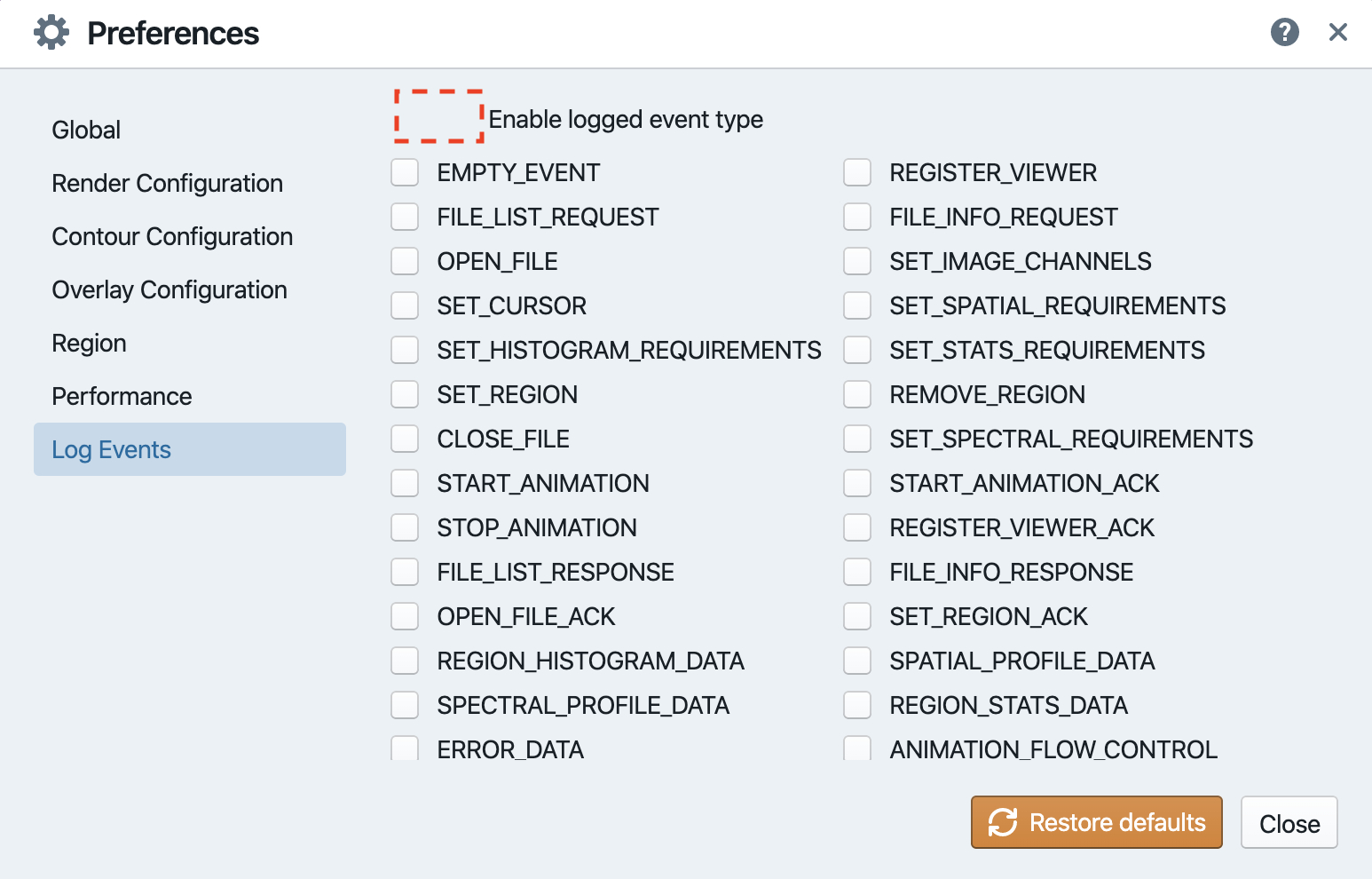Screen dimensions: 1372x879
Task: Click the refresh icon on Restore defaults
Action: (1003, 822)
